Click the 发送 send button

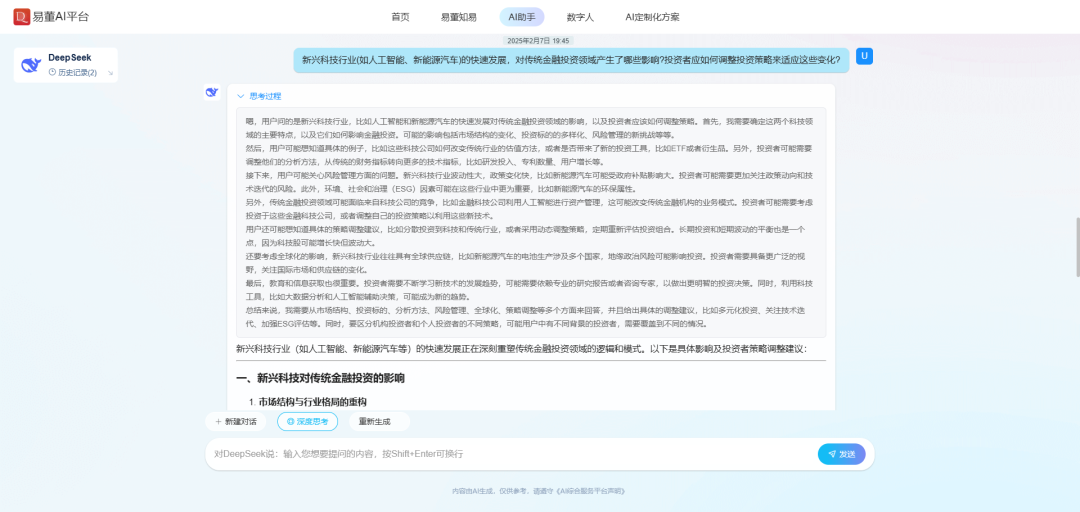(842, 454)
